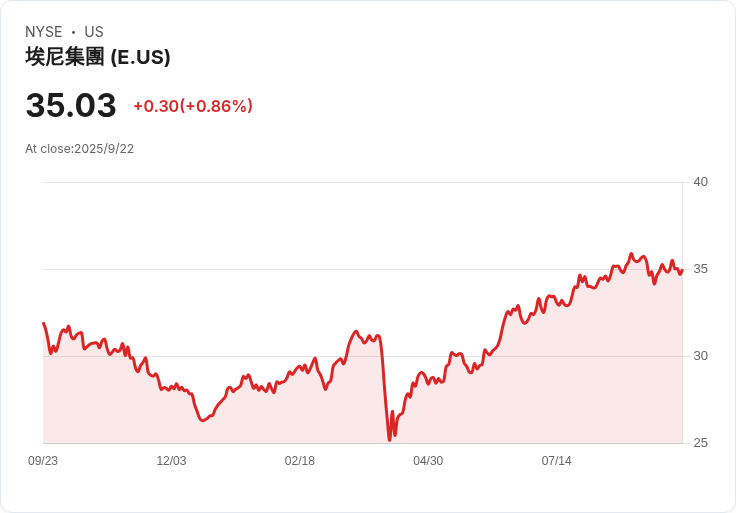Click the 30 price axis label
This screenshot has height=513, width=736.
[700, 356]
